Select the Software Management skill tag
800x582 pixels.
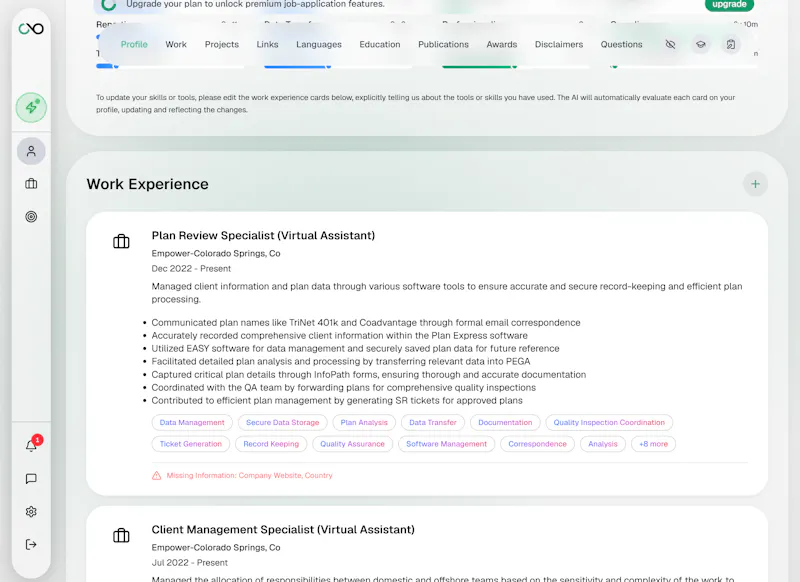pos(446,444)
